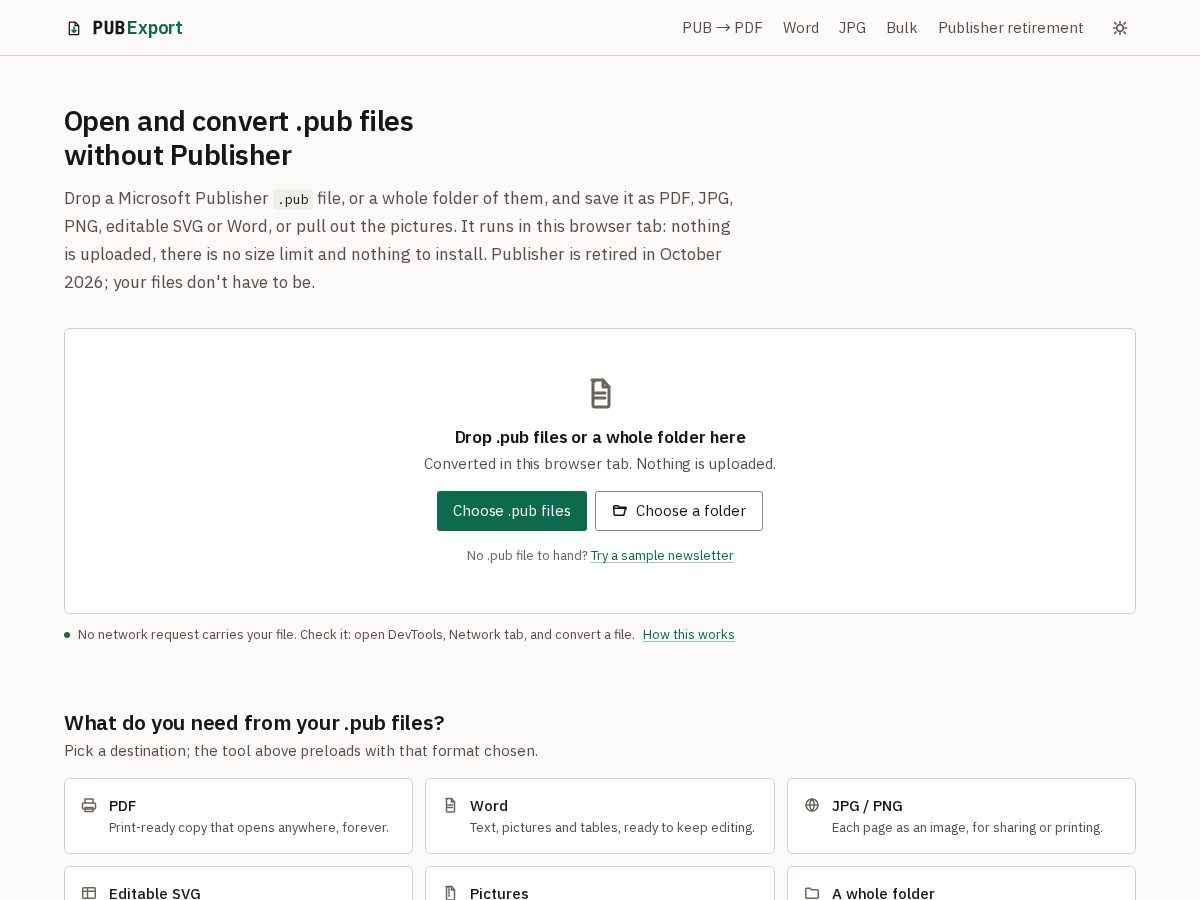The width and height of the screenshot is (1200, 900).
Task: Click the PUBExport logo icon
Action: 74,28
